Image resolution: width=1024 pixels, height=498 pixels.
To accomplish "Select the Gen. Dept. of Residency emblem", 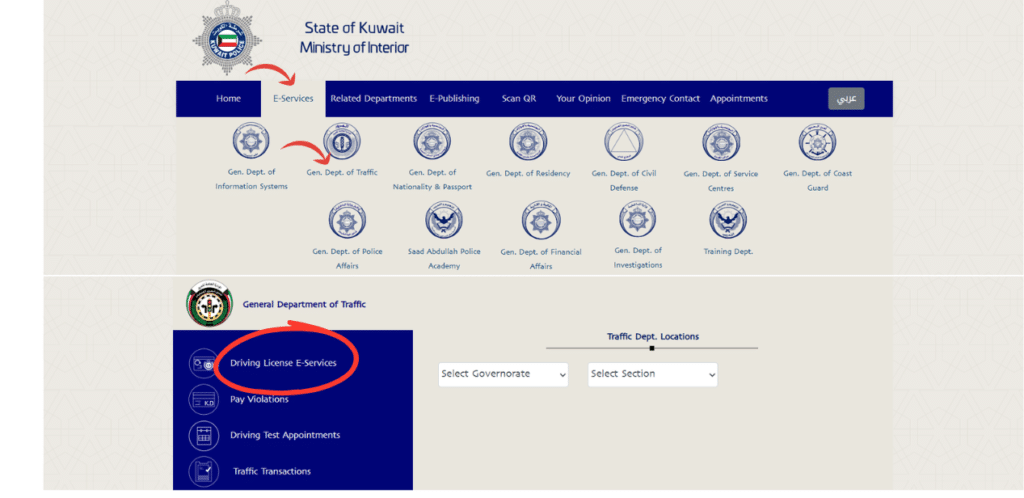I will 528,143.
